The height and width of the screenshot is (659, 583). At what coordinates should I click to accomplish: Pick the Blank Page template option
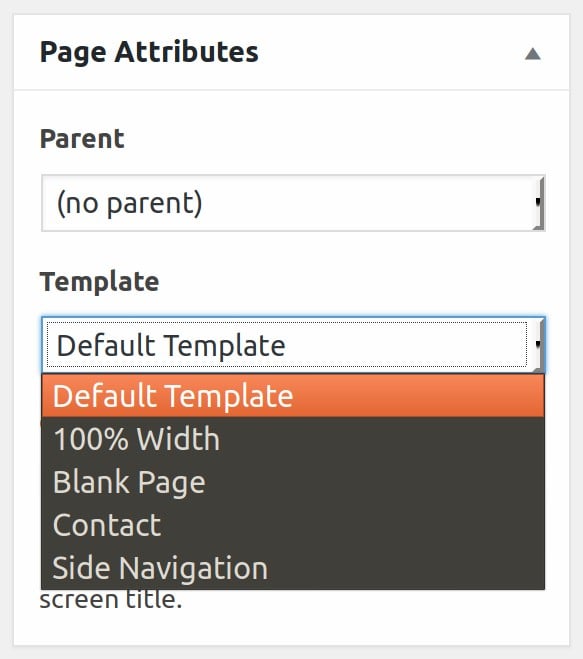pos(293,482)
